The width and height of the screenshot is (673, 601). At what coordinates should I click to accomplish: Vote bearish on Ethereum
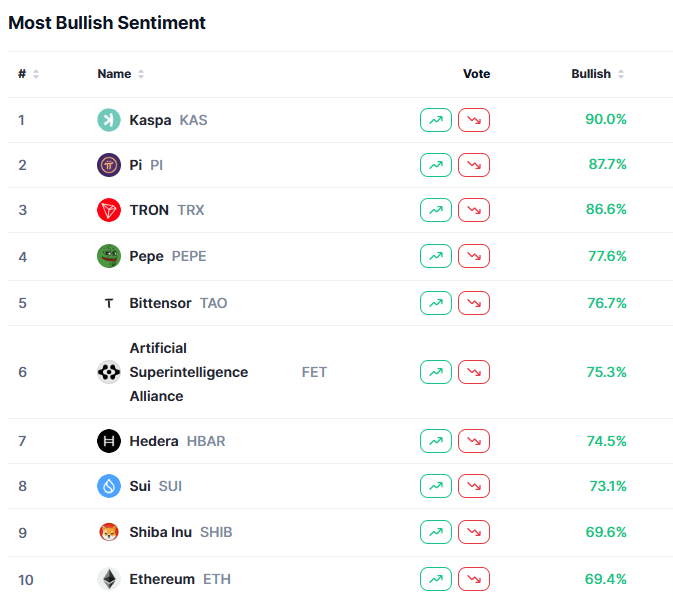click(474, 579)
